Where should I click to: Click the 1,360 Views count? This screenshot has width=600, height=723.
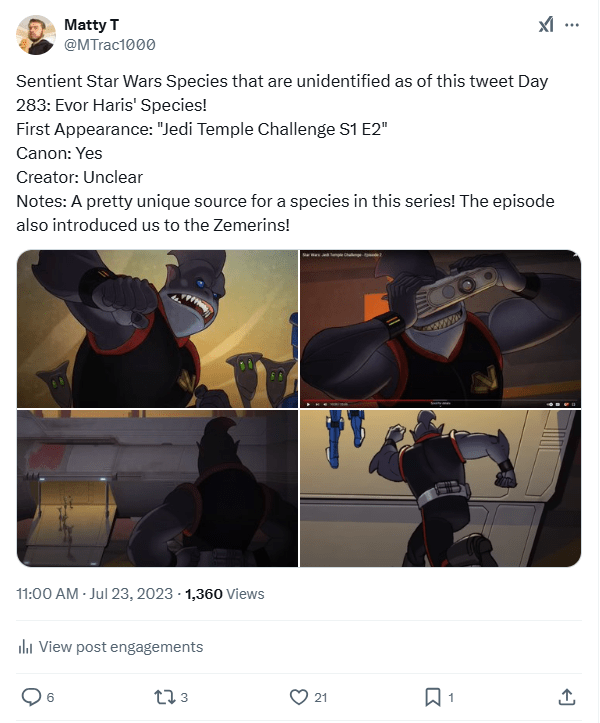[225, 593]
